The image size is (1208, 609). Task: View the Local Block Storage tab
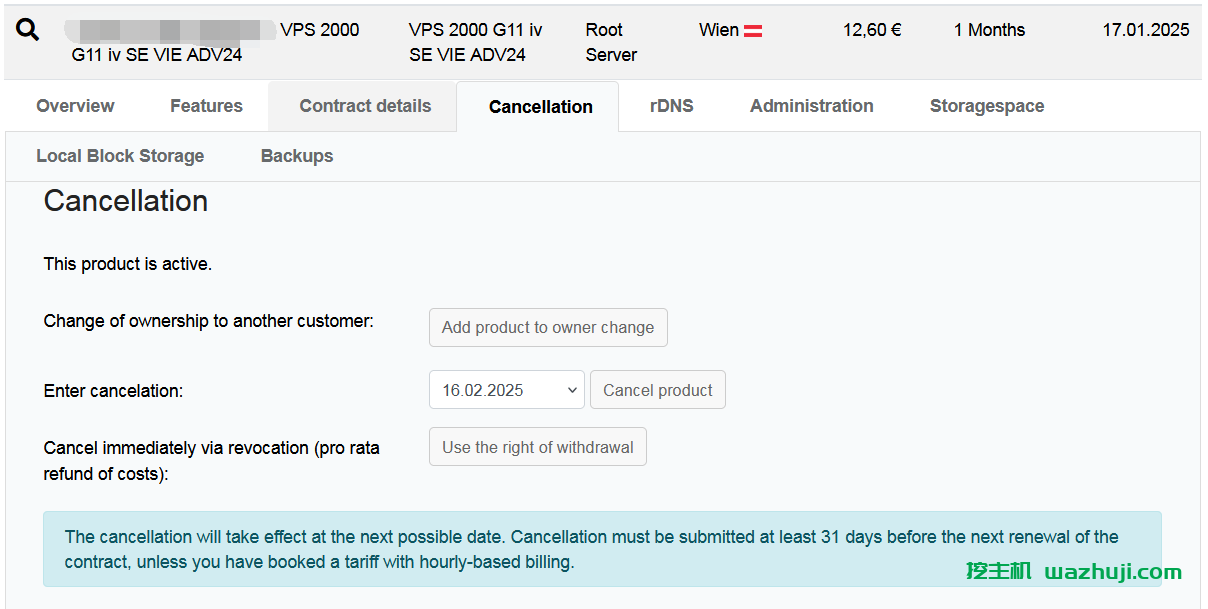coord(120,156)
